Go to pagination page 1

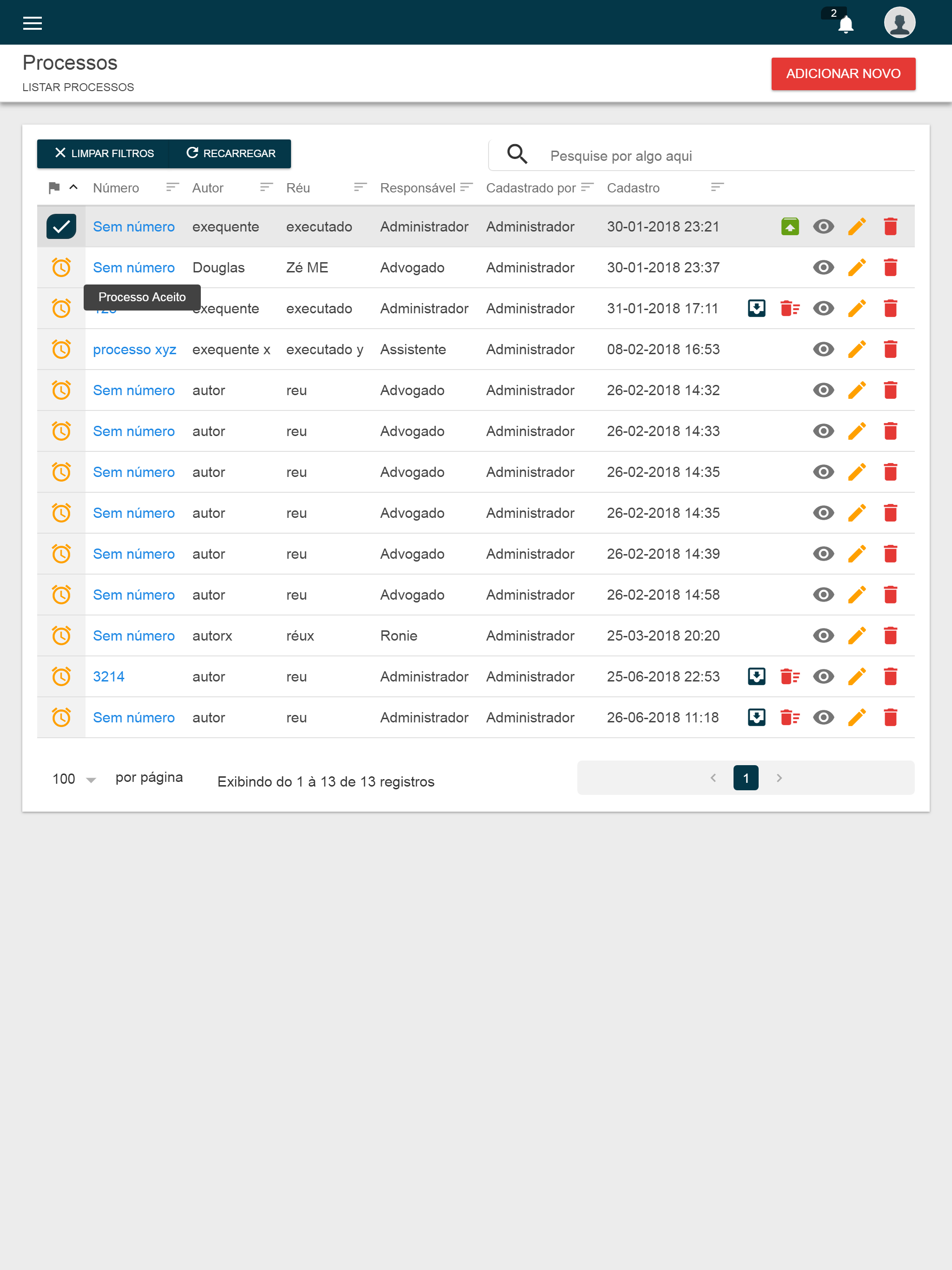(x=745, y=778)
